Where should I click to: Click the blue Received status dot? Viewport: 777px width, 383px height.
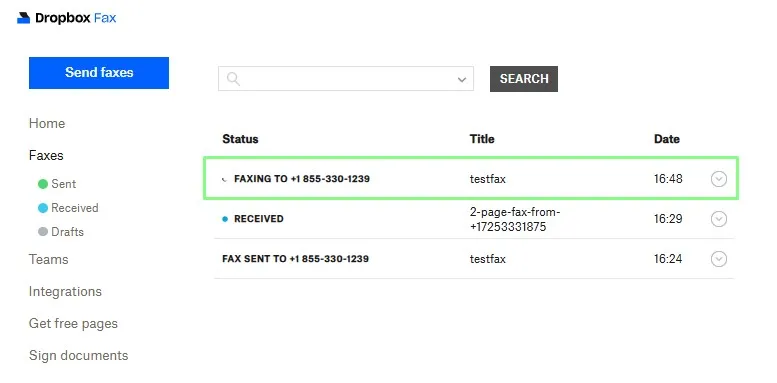pos(43,208)
